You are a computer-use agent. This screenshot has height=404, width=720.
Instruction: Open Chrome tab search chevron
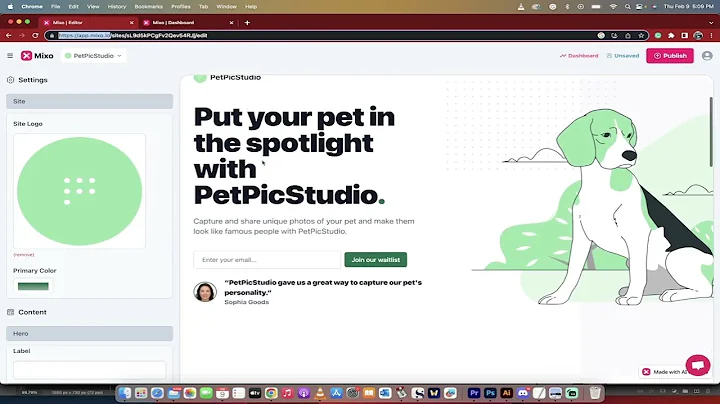click(x=711, y=22)
